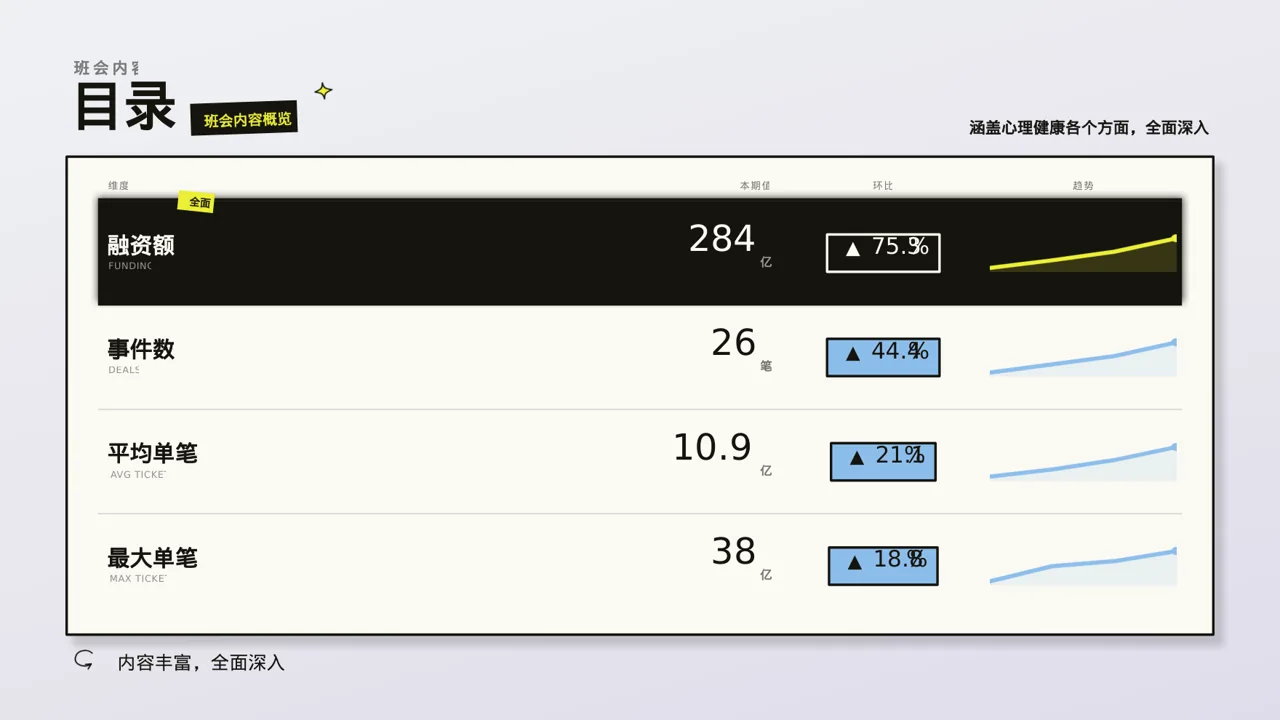Click the 目录 title heading

click(x=125, y=107)
